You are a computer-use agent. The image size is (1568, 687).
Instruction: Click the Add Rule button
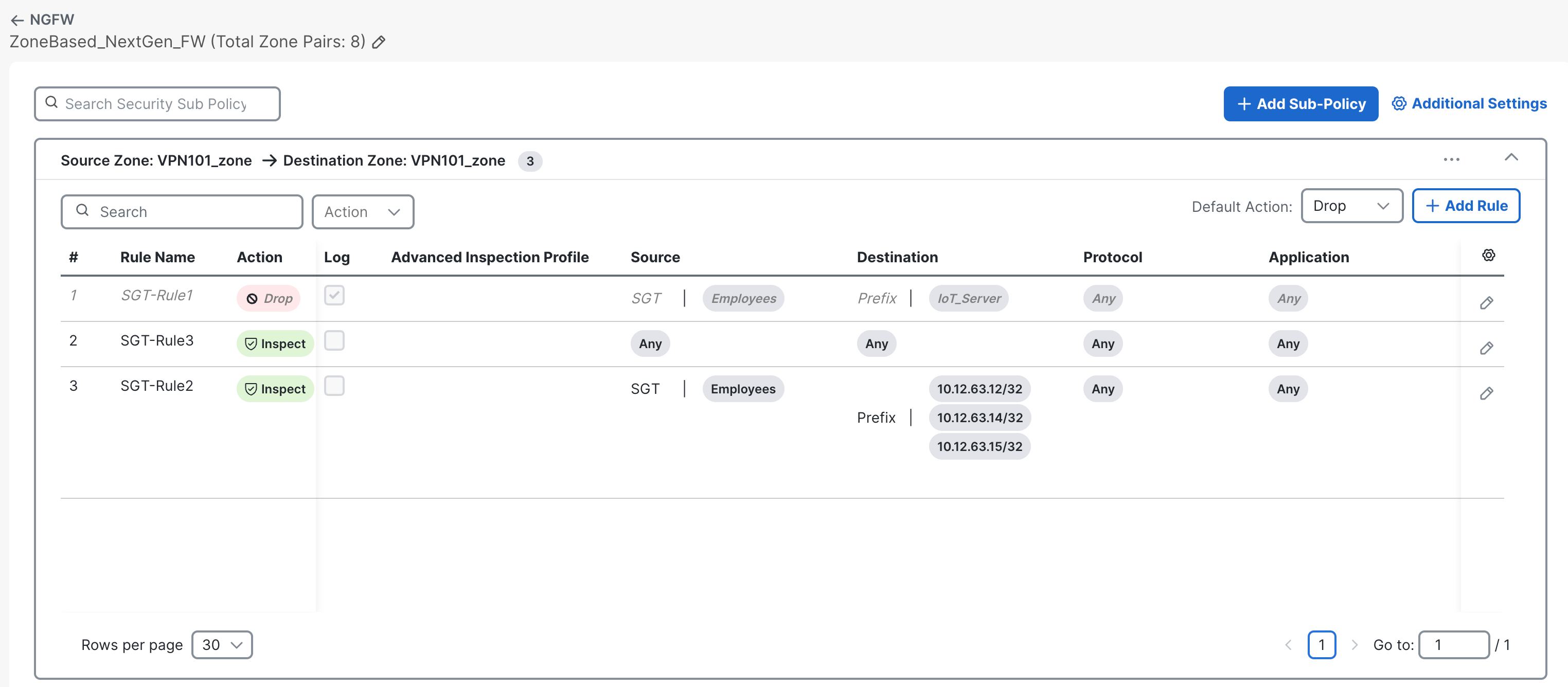tap(1466, 206)
